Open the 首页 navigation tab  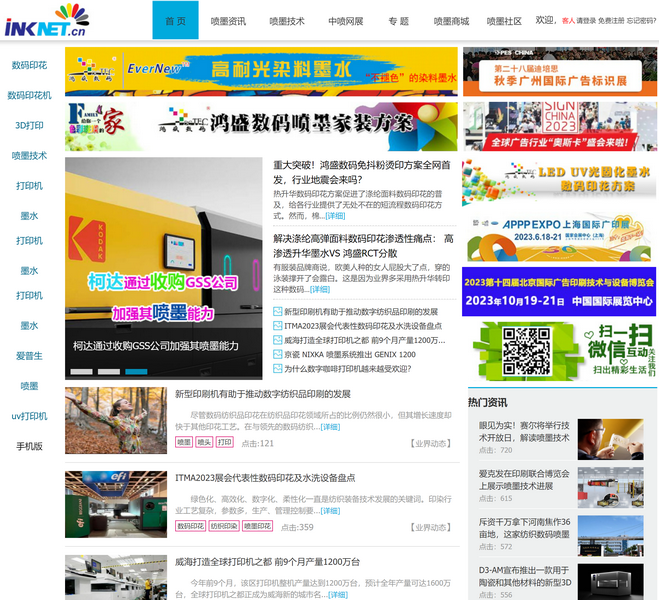click(175, 21)
